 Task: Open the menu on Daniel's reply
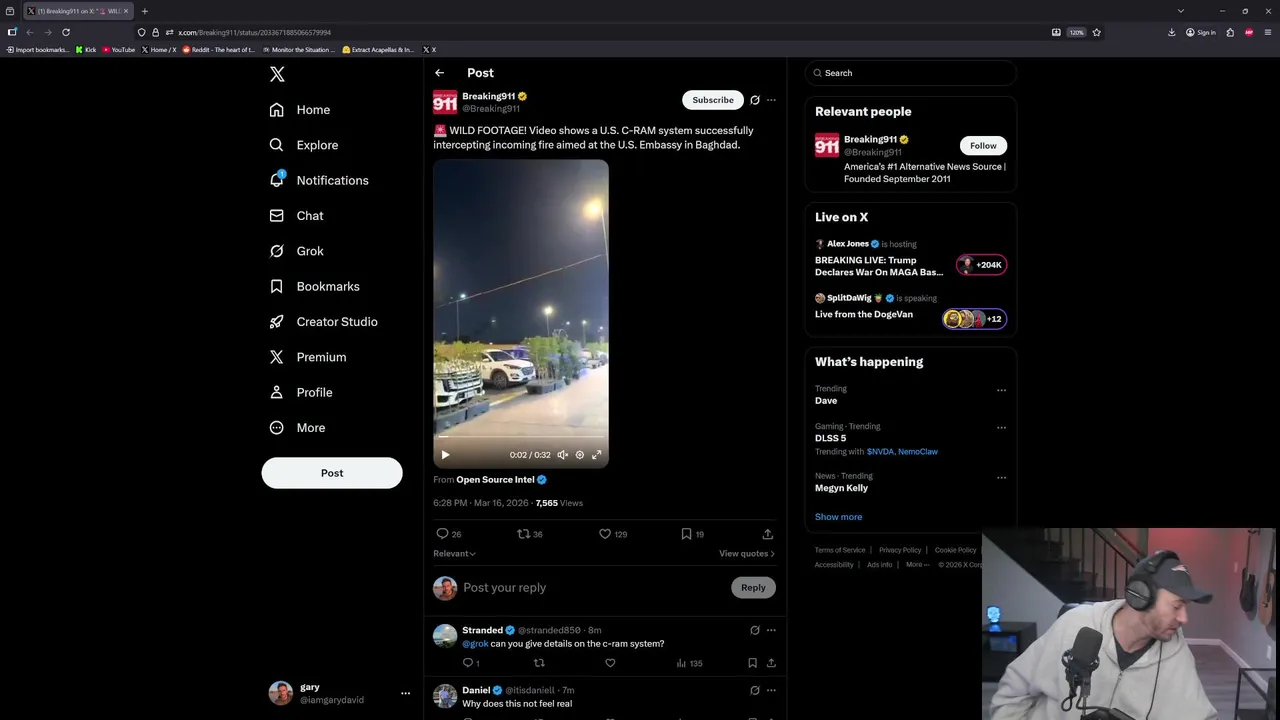pos(771,690)
